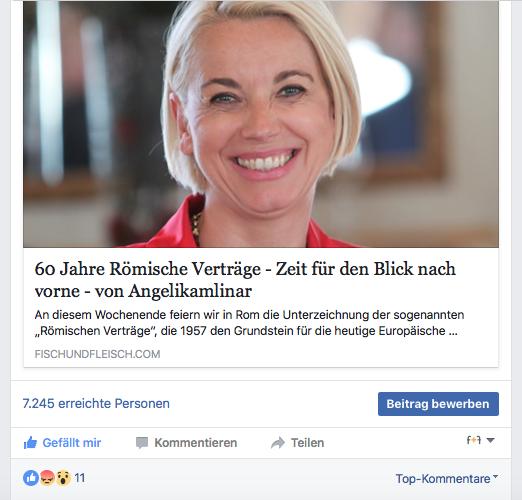Click the post-as identity icon by Teilen
The width and height of the screenshot is (522, 500).
coord(473,440)
